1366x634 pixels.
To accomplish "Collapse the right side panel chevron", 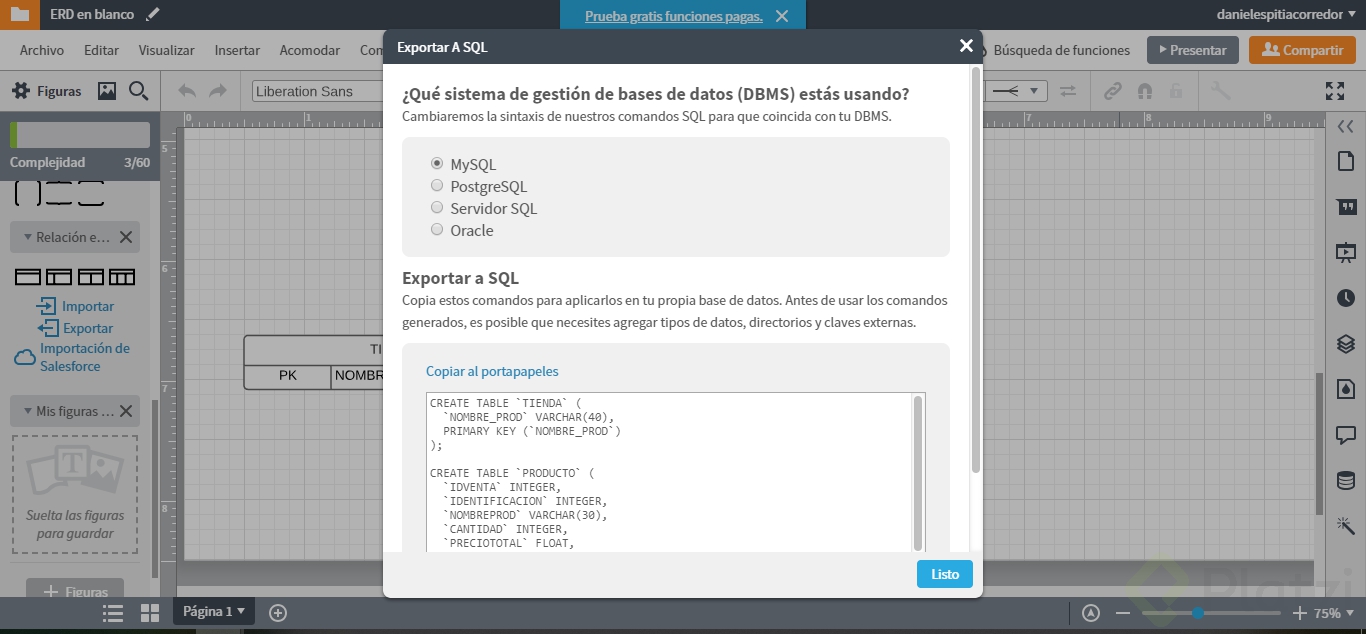I will pos(1346,125).
